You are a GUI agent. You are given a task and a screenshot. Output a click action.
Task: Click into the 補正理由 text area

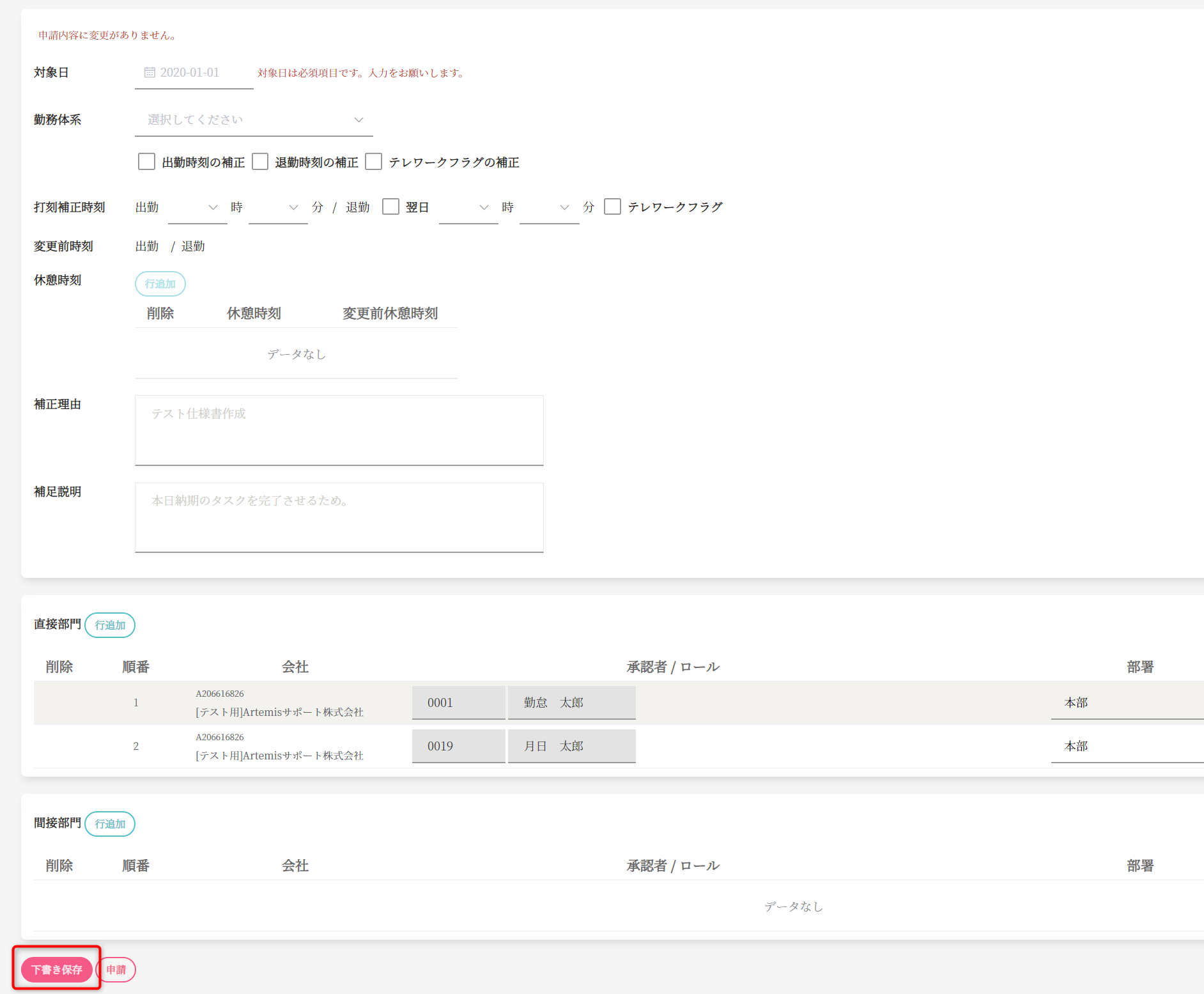tap(339, 430)
